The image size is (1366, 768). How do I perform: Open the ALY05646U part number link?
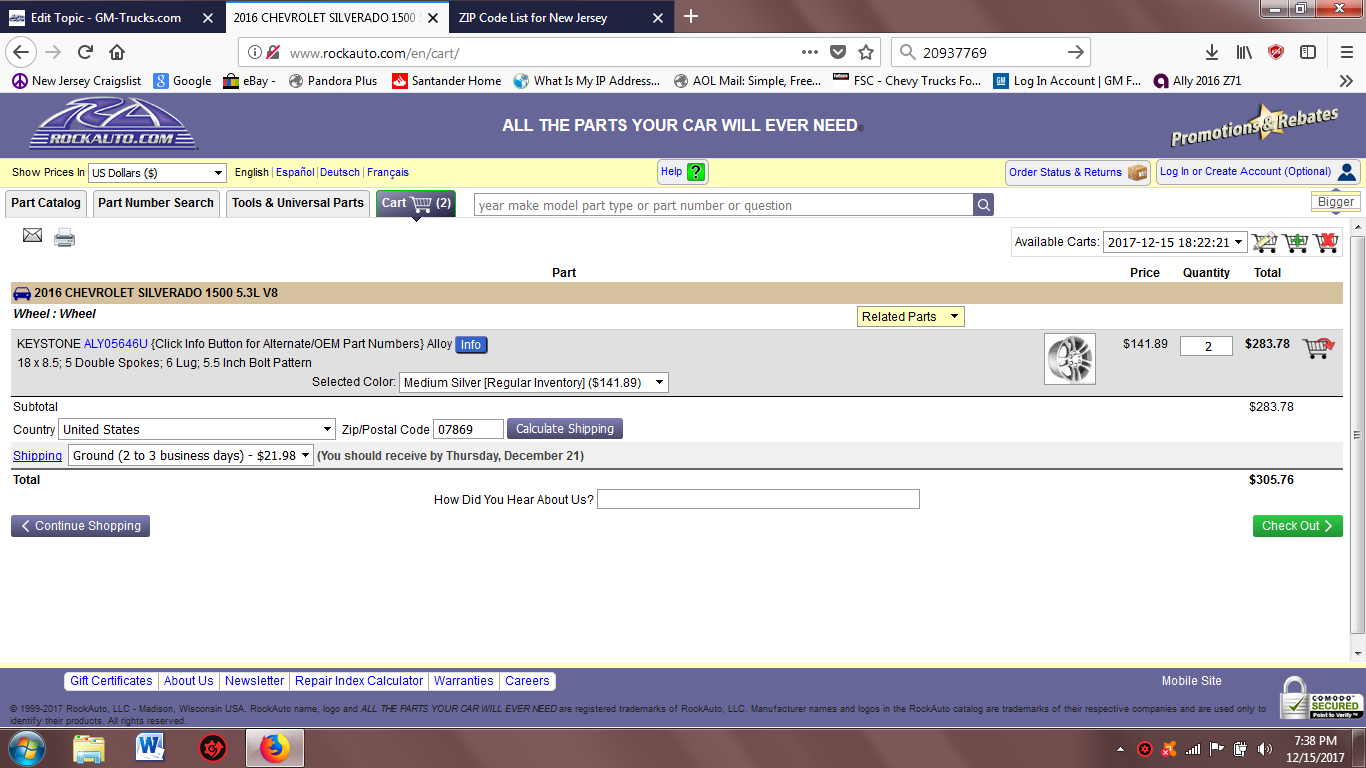click(x=116, y=344)
